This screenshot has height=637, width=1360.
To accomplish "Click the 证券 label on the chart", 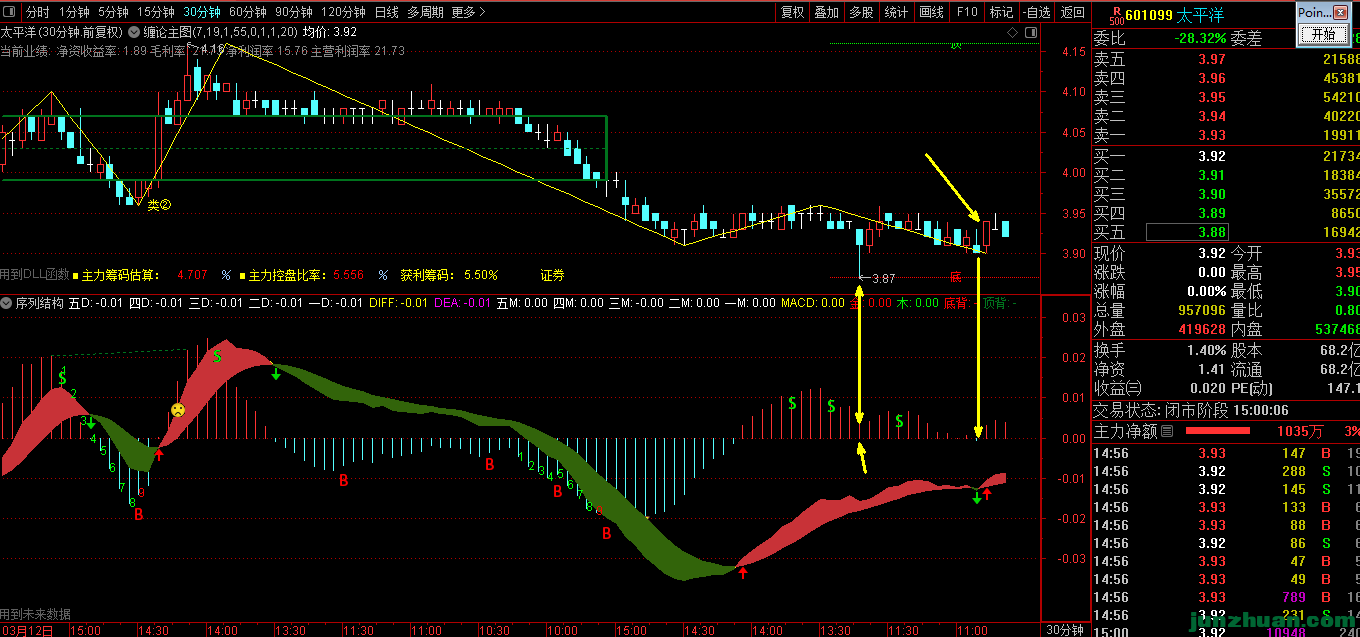I will coord(552,274).
